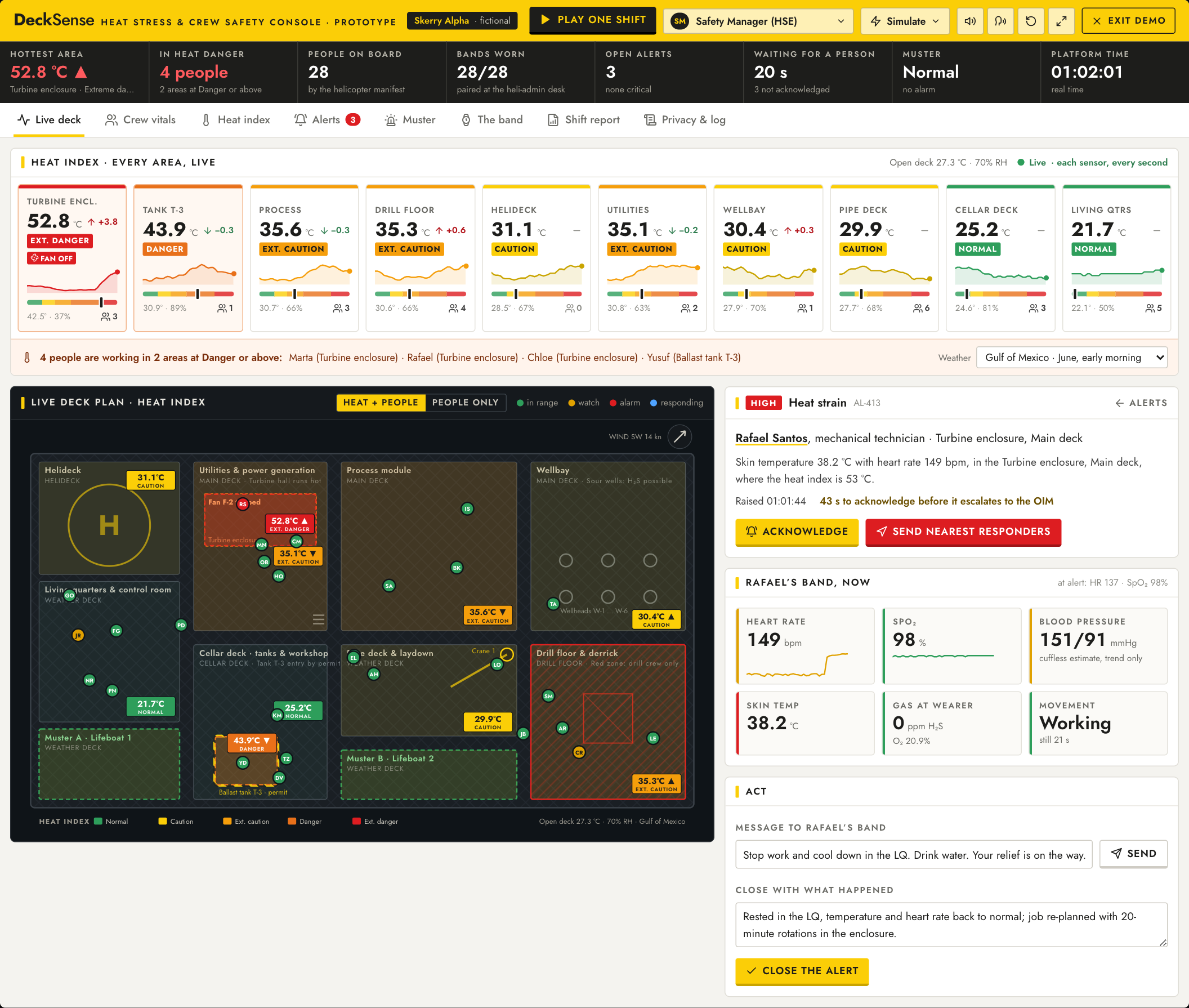Open the Safety Manager (HSE) role dropdown

pyautogui.click(x=758, y=21)
